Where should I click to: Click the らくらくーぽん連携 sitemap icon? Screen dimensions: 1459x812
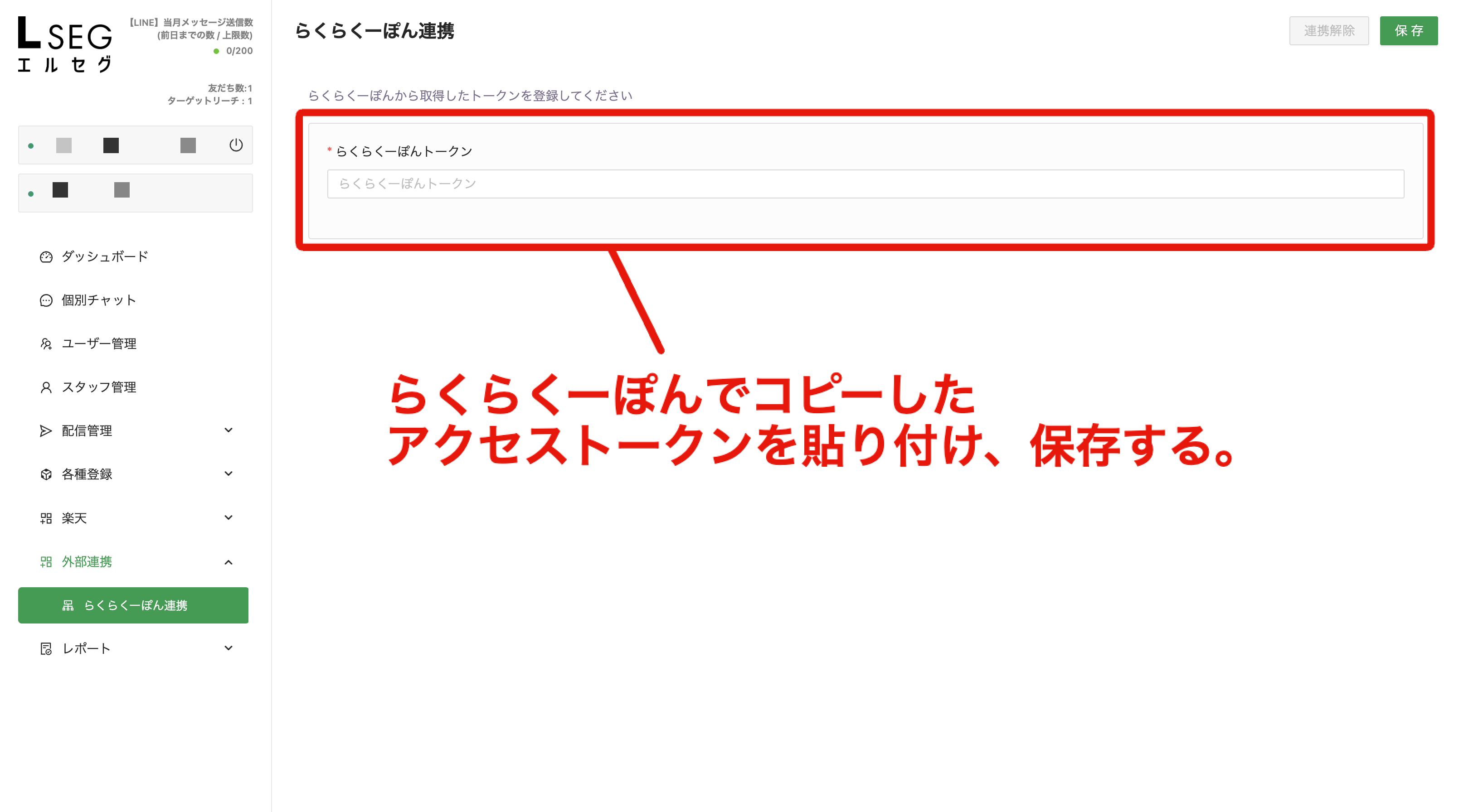pyautogui.click(x=68, y=605)
